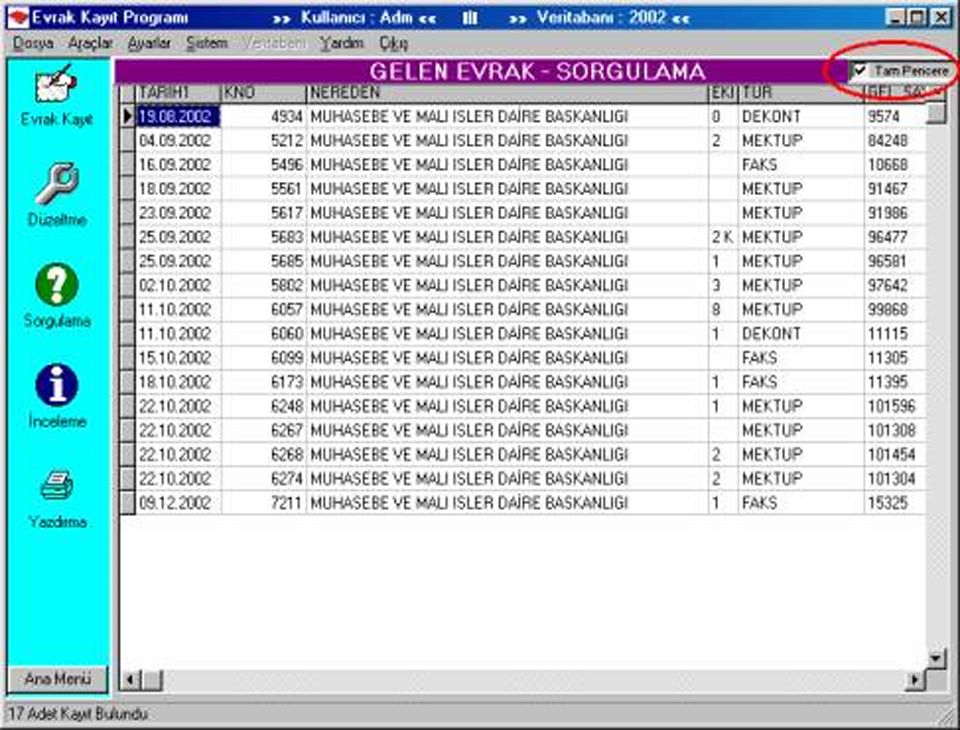Open the Yardım menu
The height and width of the screenshot is (730, 960).
[341, 43]
